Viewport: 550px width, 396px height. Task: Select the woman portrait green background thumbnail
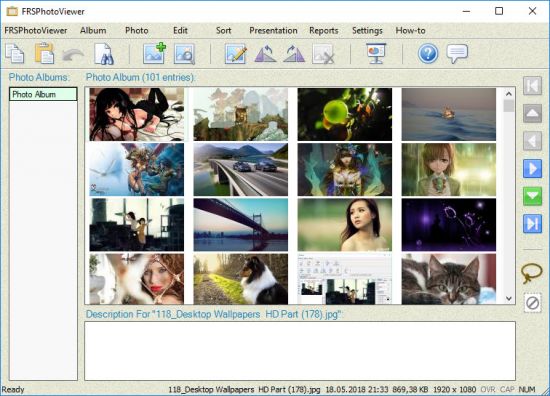pos(344,225)
